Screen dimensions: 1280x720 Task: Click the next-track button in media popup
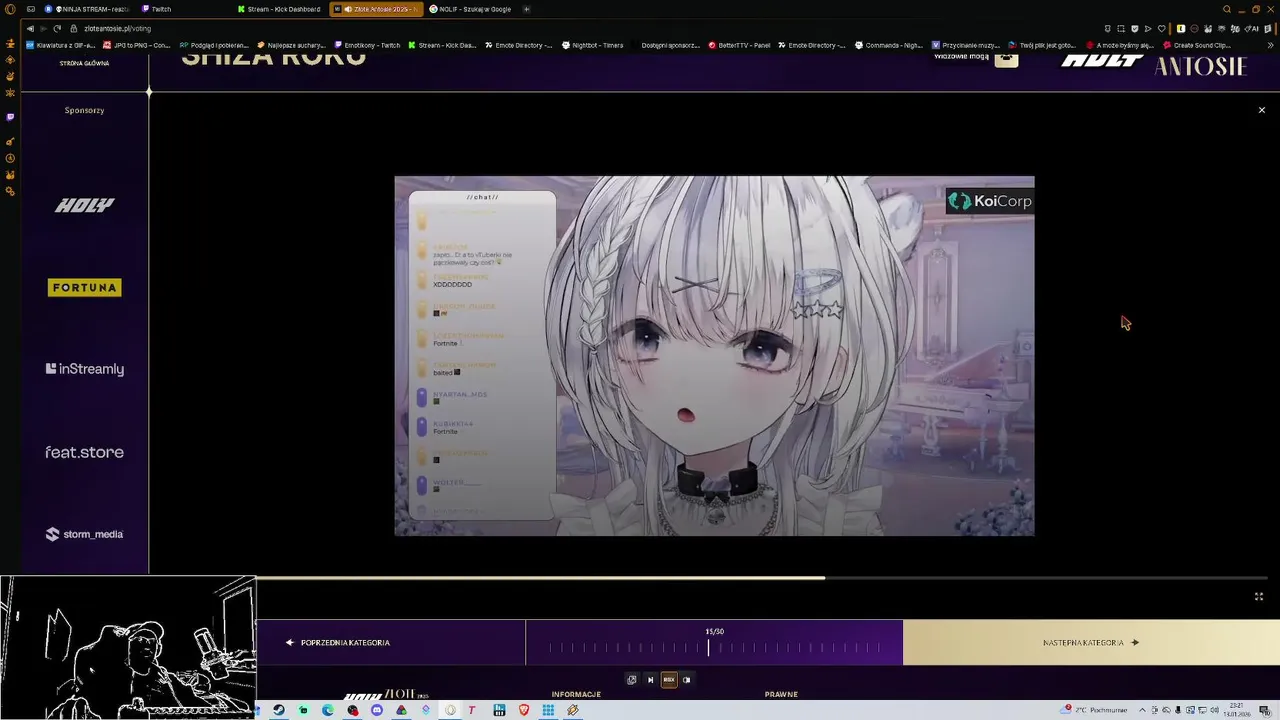click(650, 680)
